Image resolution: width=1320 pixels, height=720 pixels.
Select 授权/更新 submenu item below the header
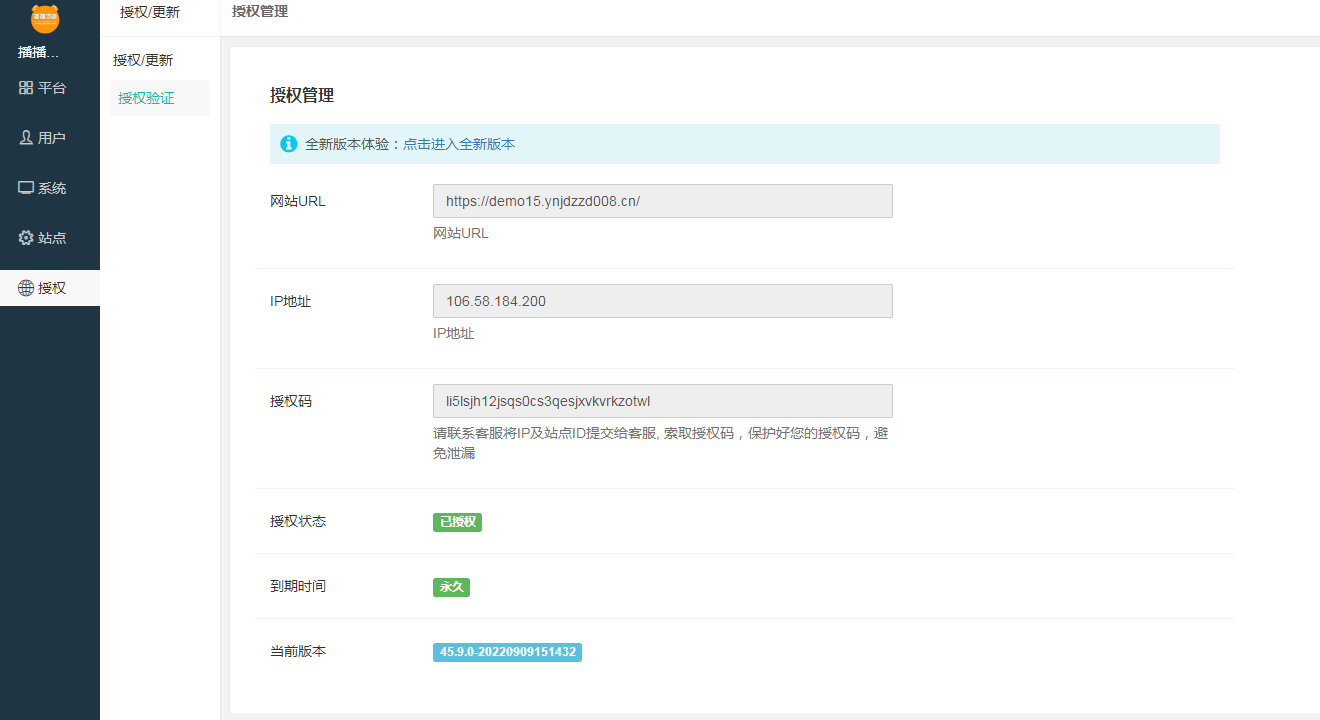pyautogui.click(x=143, y=60)
